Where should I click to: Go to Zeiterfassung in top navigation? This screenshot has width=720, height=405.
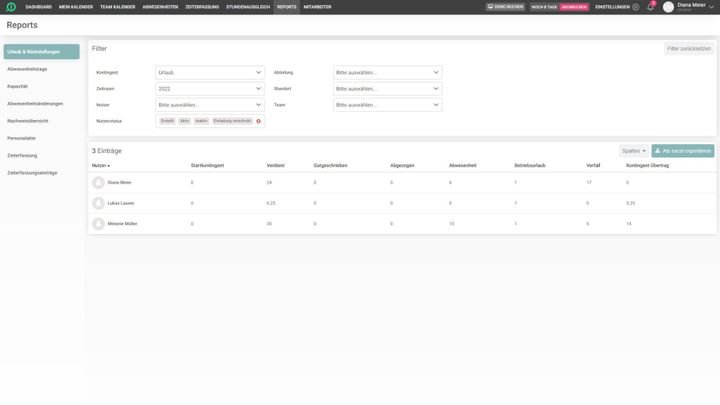[202, 7]
